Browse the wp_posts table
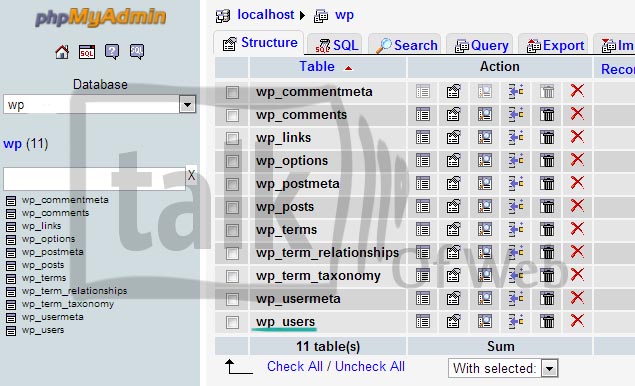The width and height of the screenshot is (635, 386). [422, 207]
